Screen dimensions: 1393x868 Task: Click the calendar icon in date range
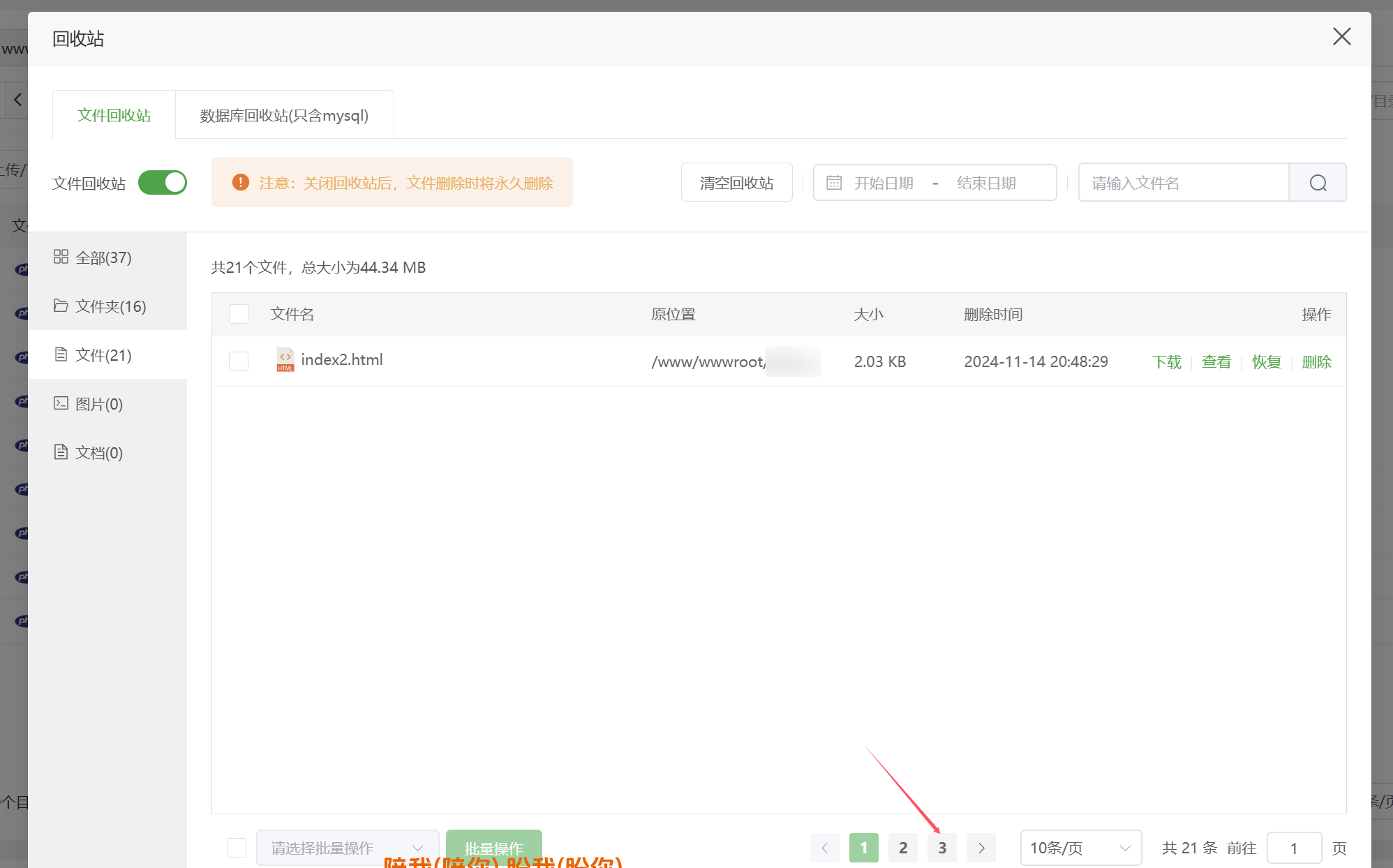pyautogui.click(x=834, y=183)
